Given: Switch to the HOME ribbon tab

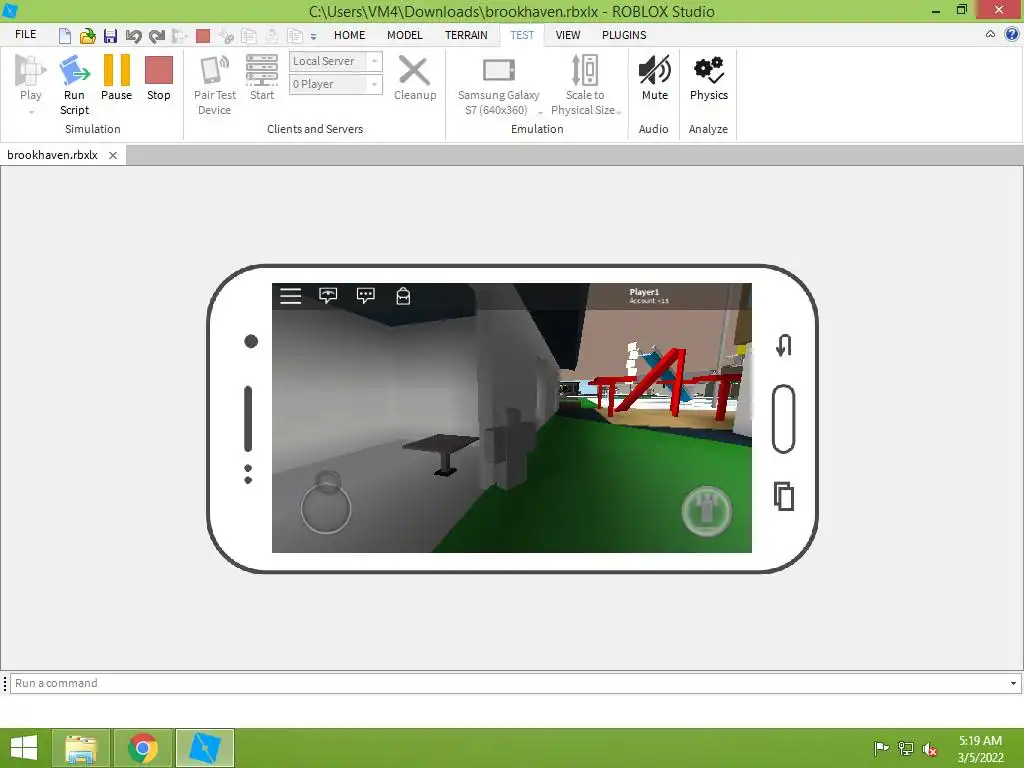Looking at the screenshot, I should [x=349, y=35].
